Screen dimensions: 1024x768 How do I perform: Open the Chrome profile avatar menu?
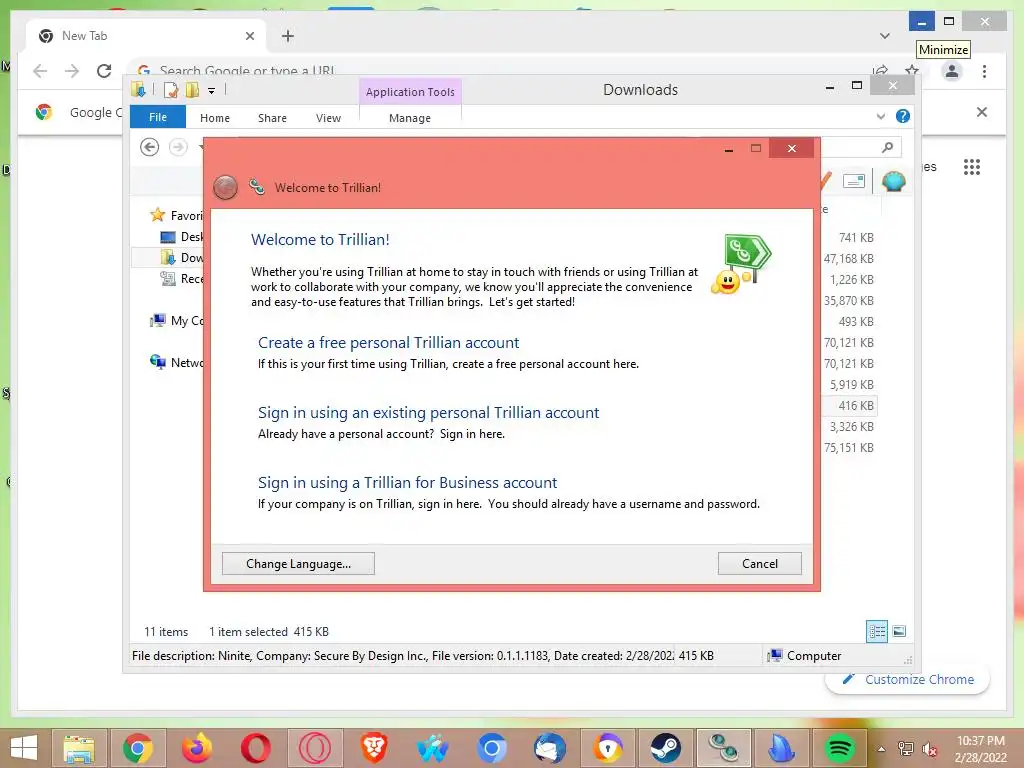click(952, 71)
